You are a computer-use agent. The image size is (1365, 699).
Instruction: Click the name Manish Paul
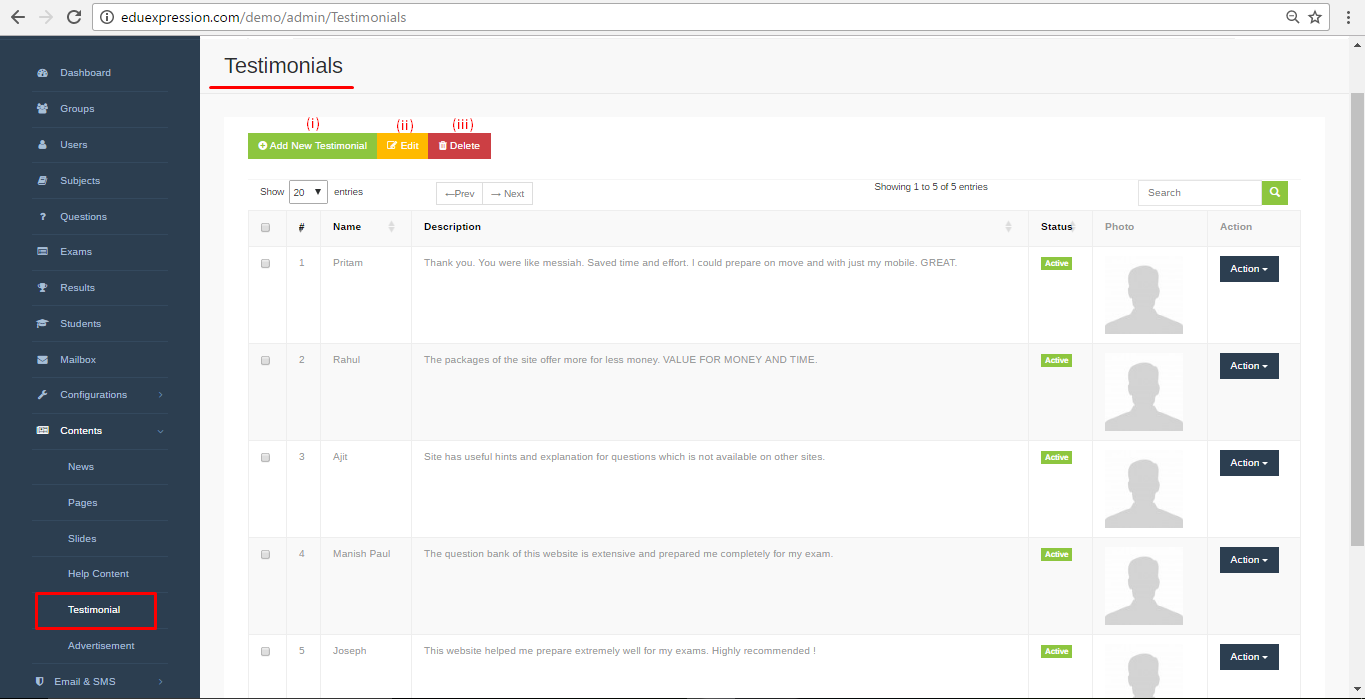pos(362,554)
